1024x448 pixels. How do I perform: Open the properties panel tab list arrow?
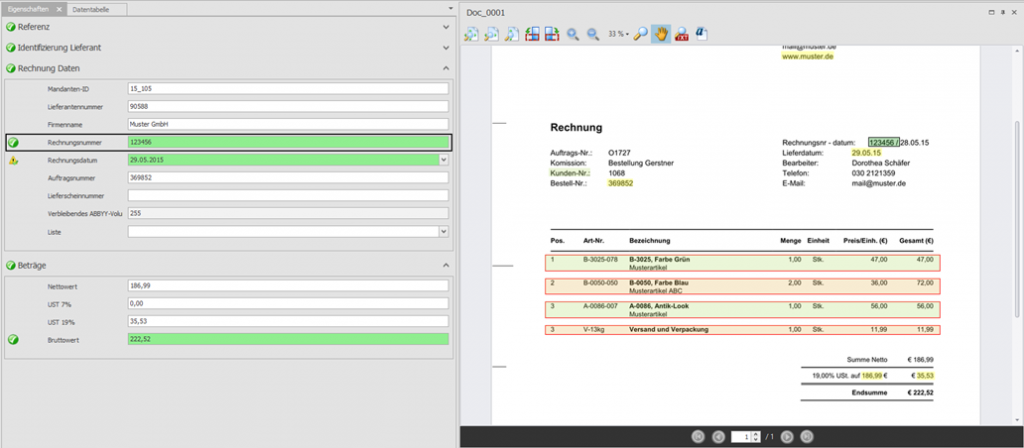(451, 9)
